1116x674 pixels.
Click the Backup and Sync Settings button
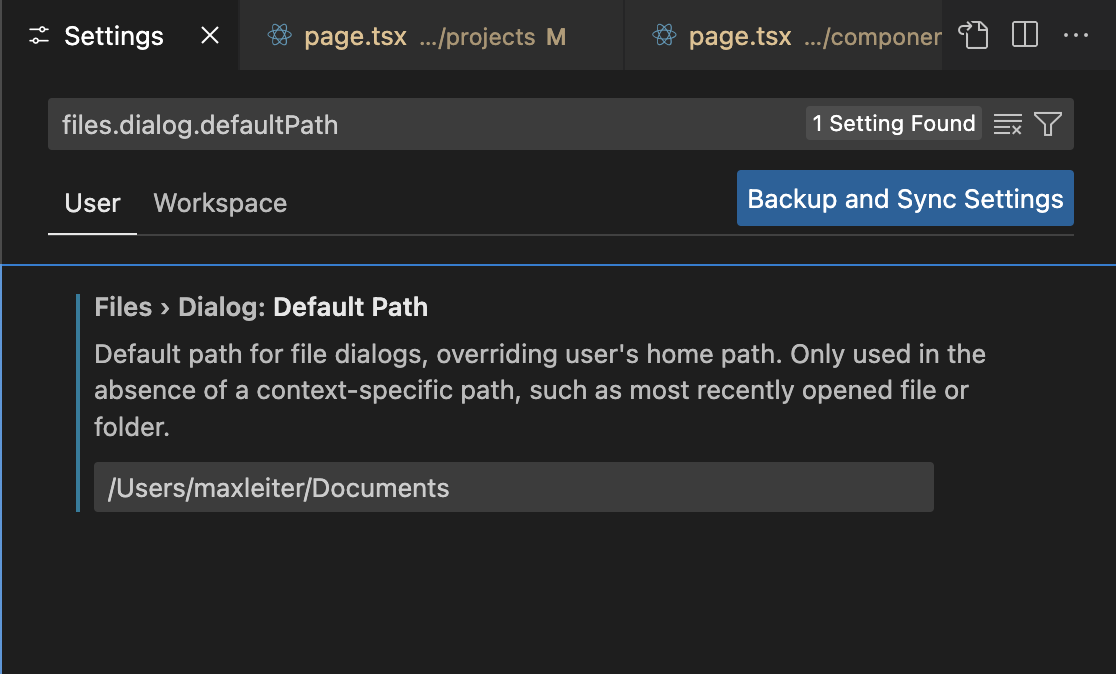point(904,198)
